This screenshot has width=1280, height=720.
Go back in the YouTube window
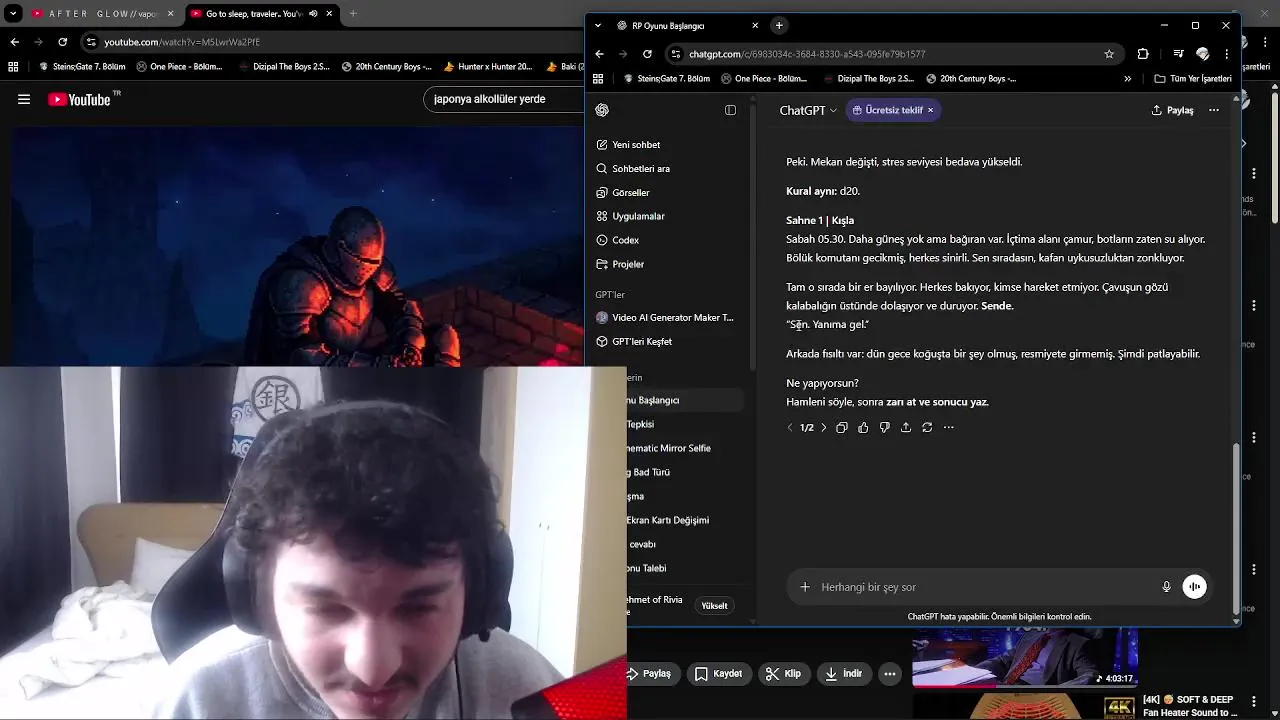point(14,42)
